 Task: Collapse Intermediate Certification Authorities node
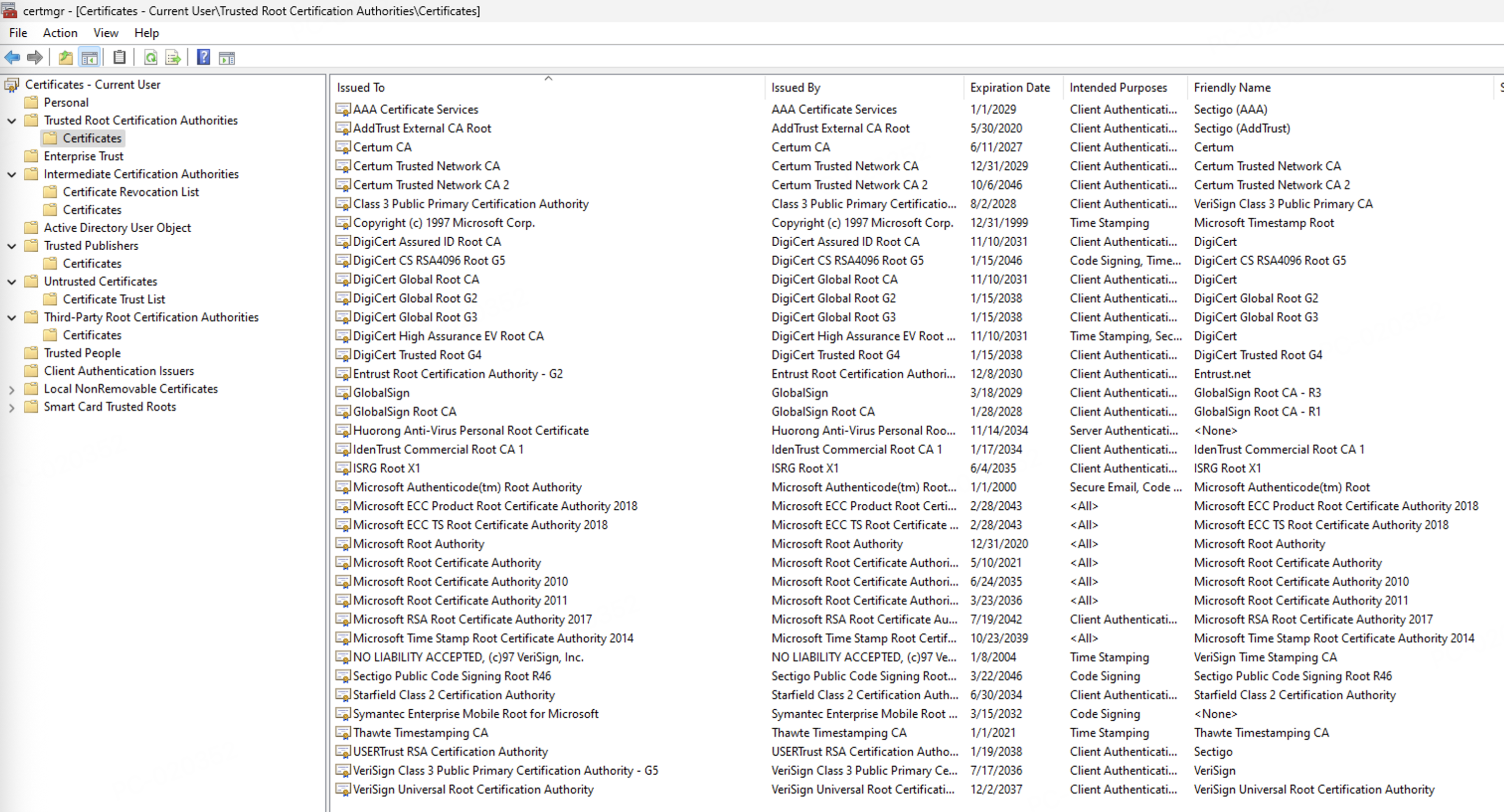12,175
